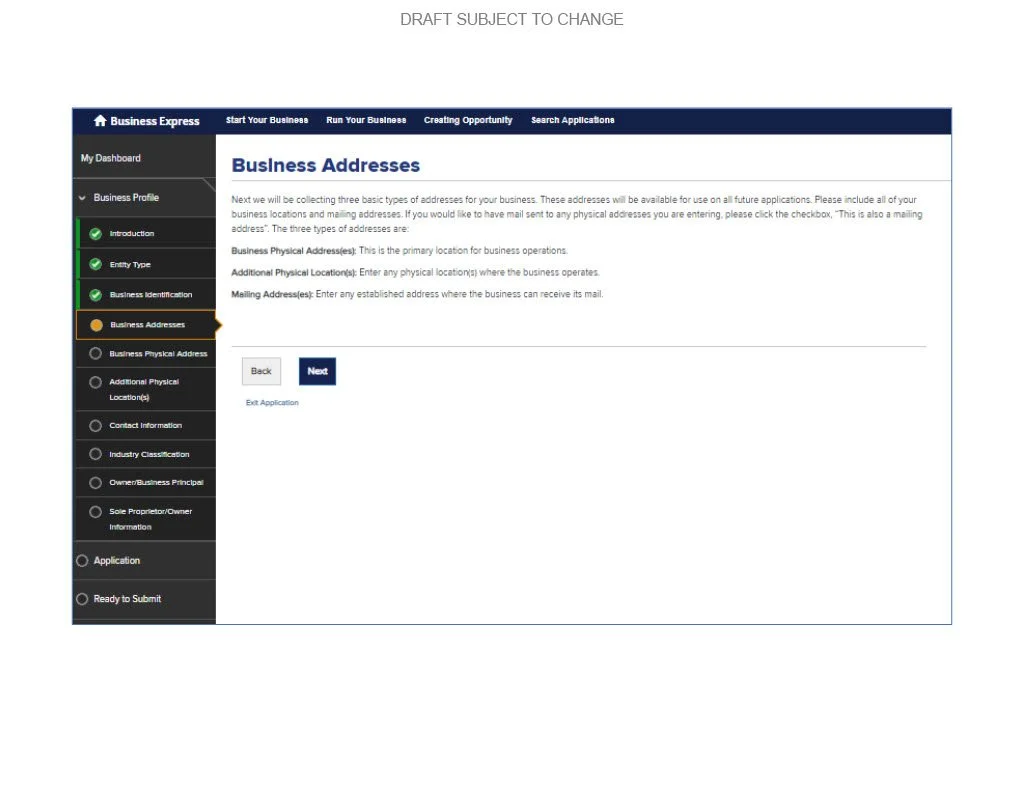Click the bold 'Mailing Address(es):' label
This screenshot has height=791, width=1024.
point(272,295)
